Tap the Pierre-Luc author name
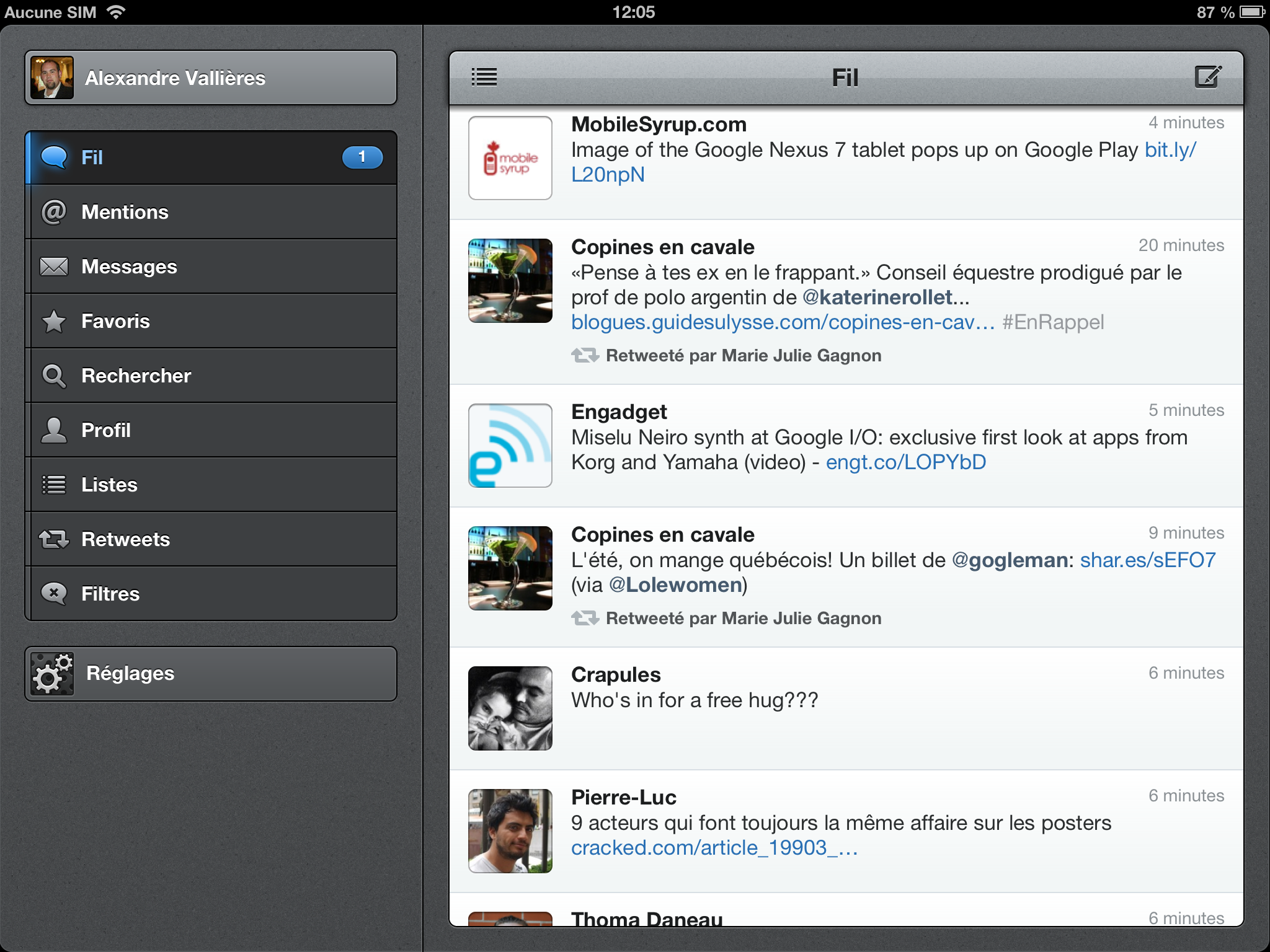Image resolution: width=1270 pixels, height=952 pixels. [x=624, y=798]
